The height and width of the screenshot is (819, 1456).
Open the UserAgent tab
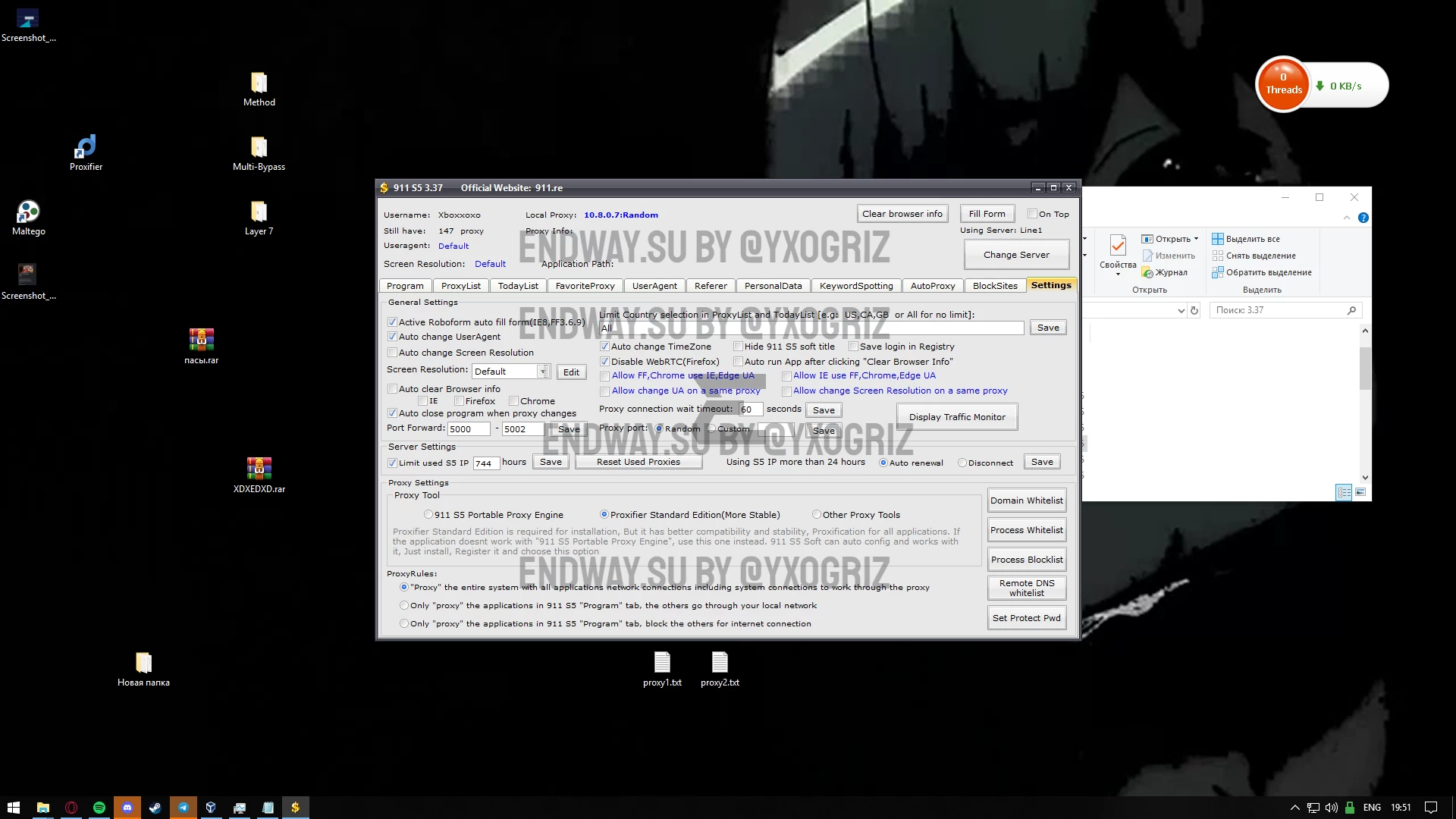(x=654, y=286)
